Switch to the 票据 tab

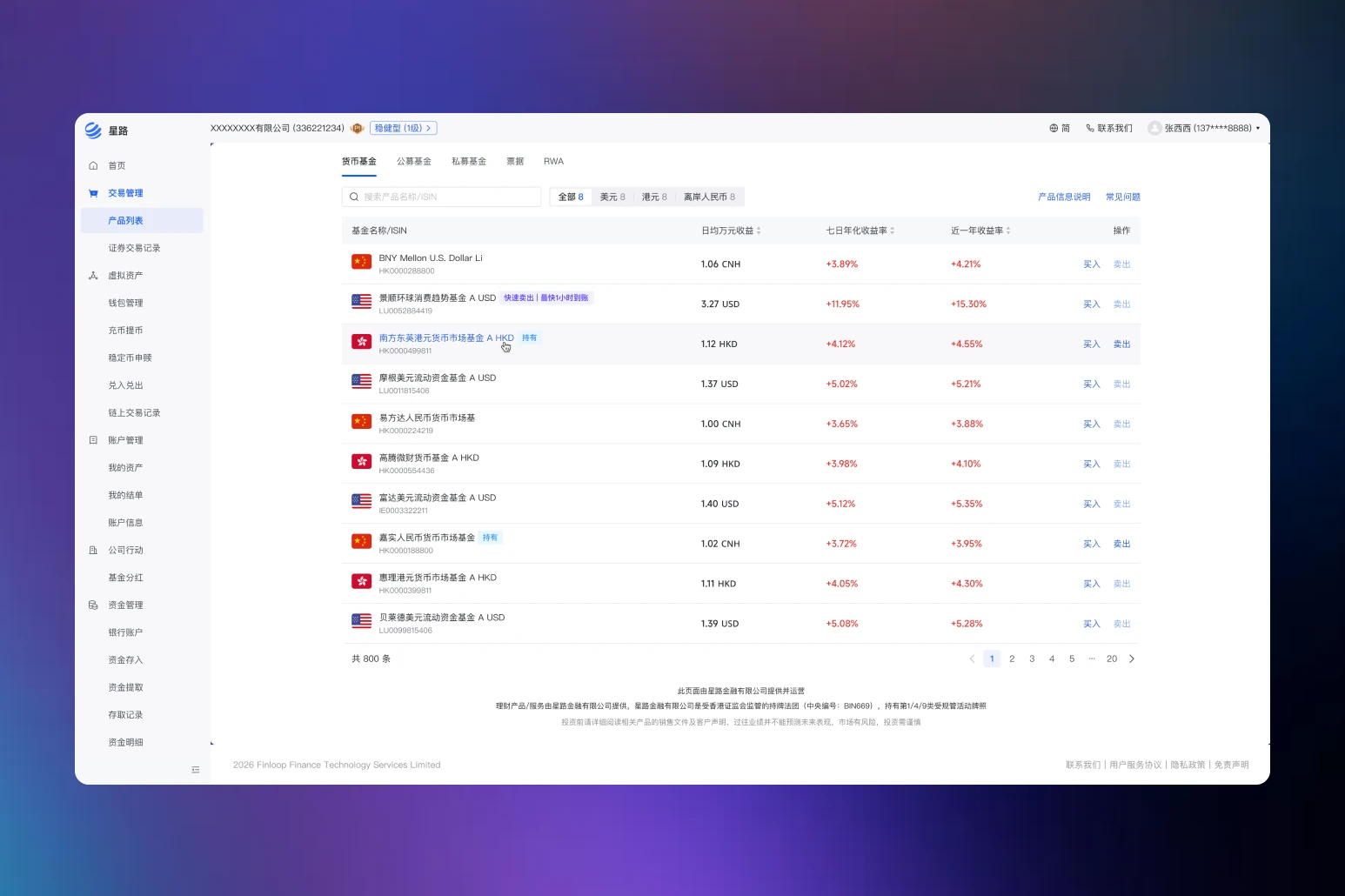click(515, 162)
